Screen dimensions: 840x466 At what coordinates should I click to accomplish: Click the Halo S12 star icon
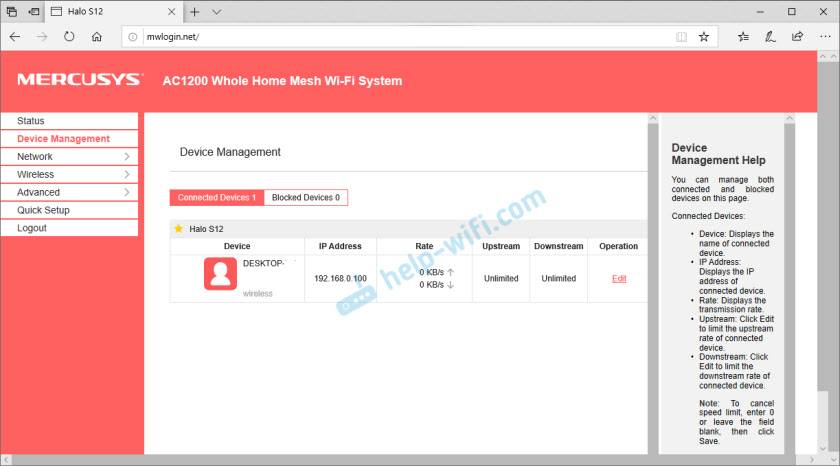(x=178, y=229)
